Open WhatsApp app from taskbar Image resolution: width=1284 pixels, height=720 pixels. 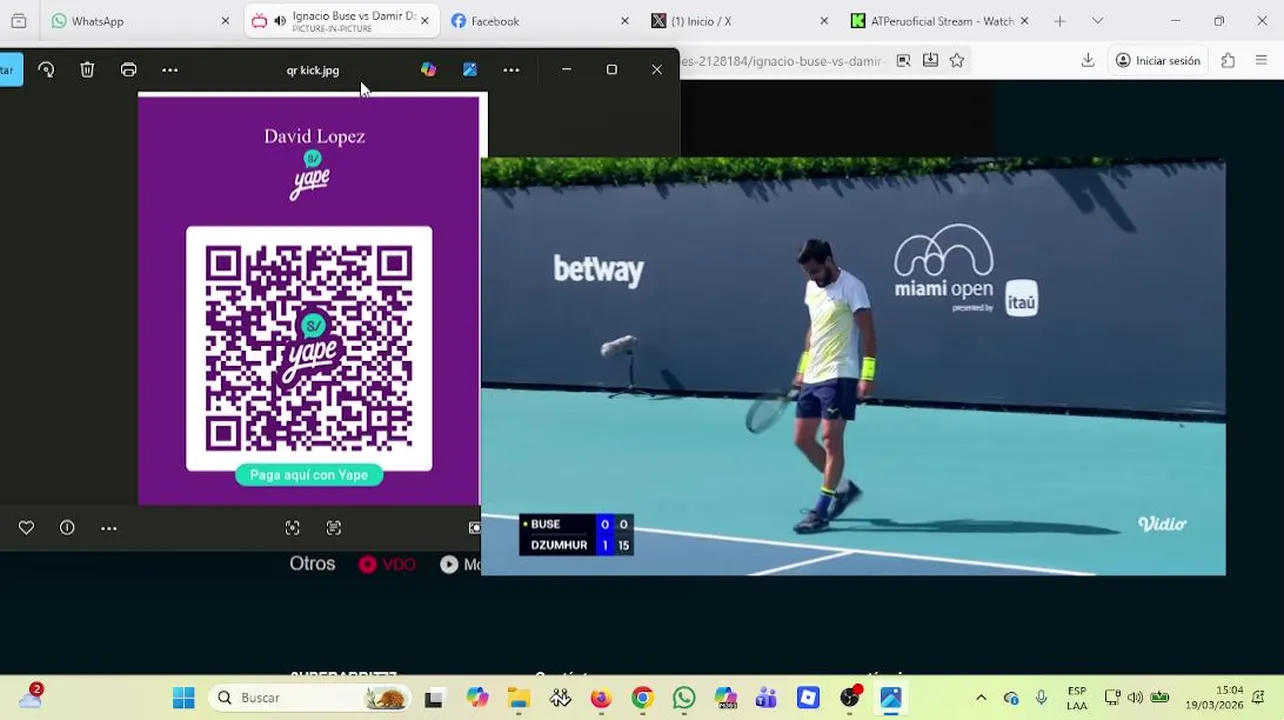684,698
